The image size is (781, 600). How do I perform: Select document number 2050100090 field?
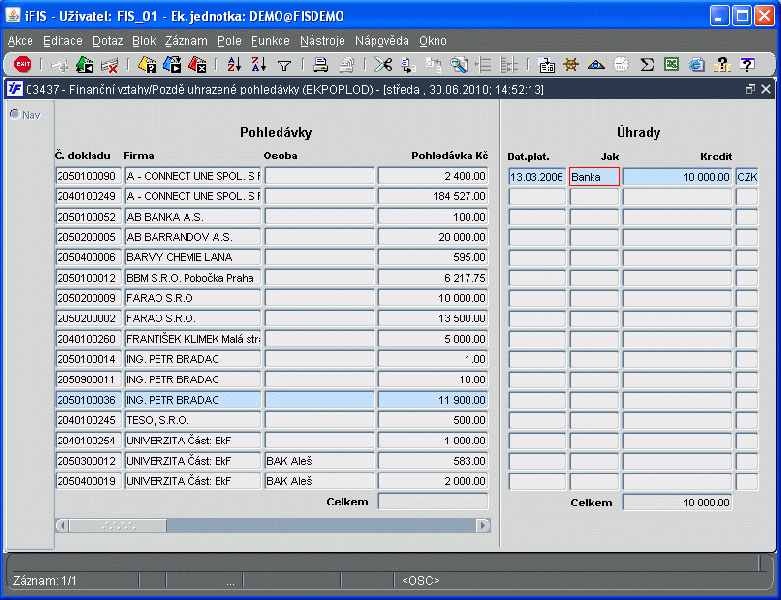(x=88, y=176)
